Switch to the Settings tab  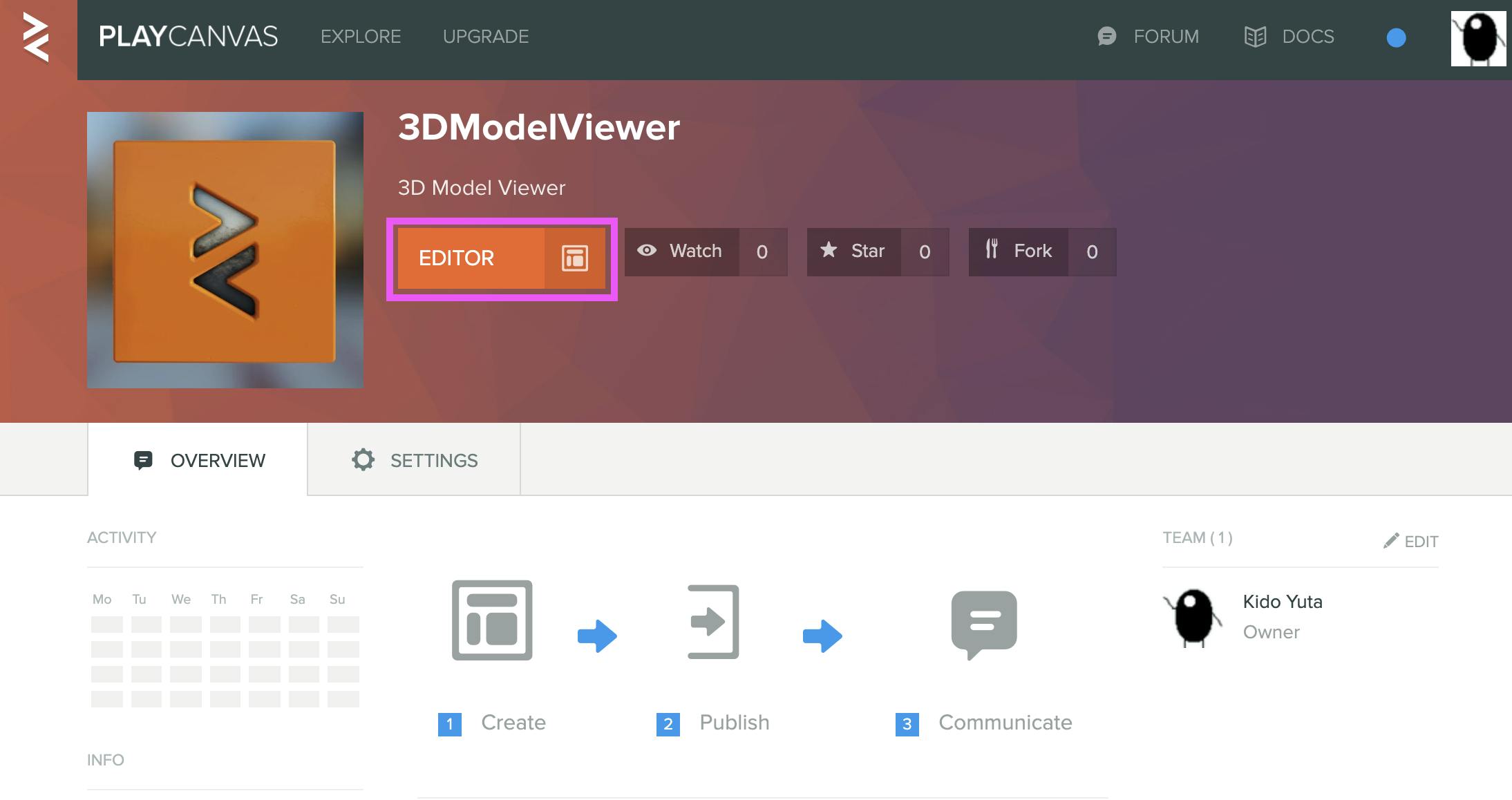click(x=414, y=460)
